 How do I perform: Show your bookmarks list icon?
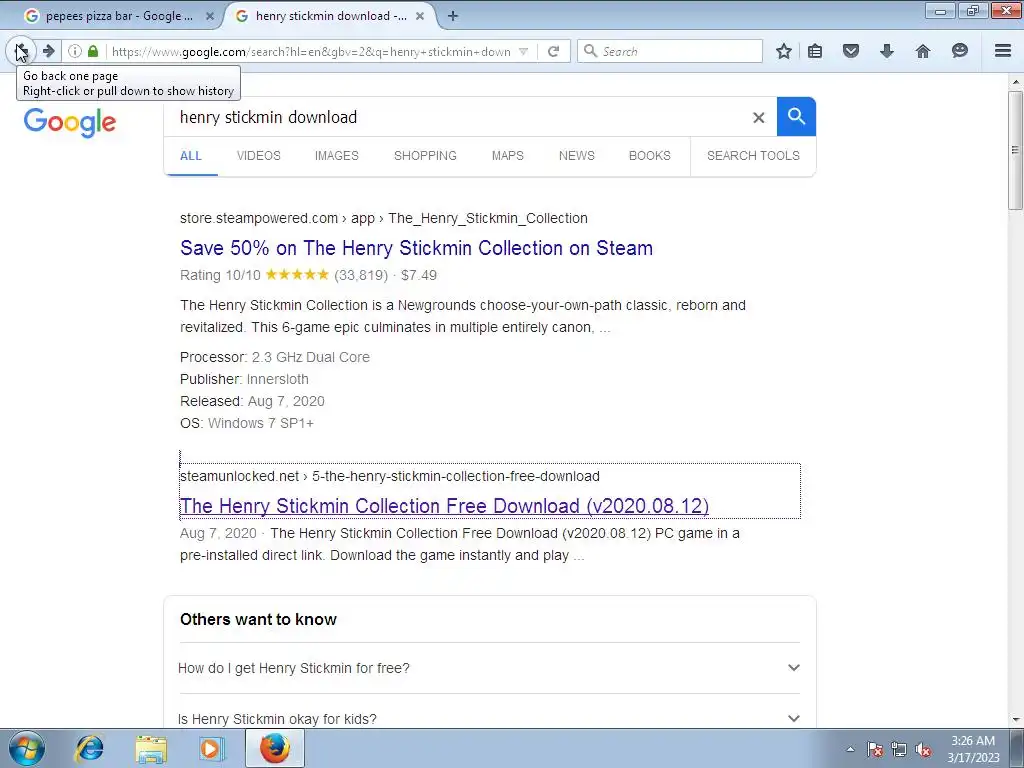815,51
